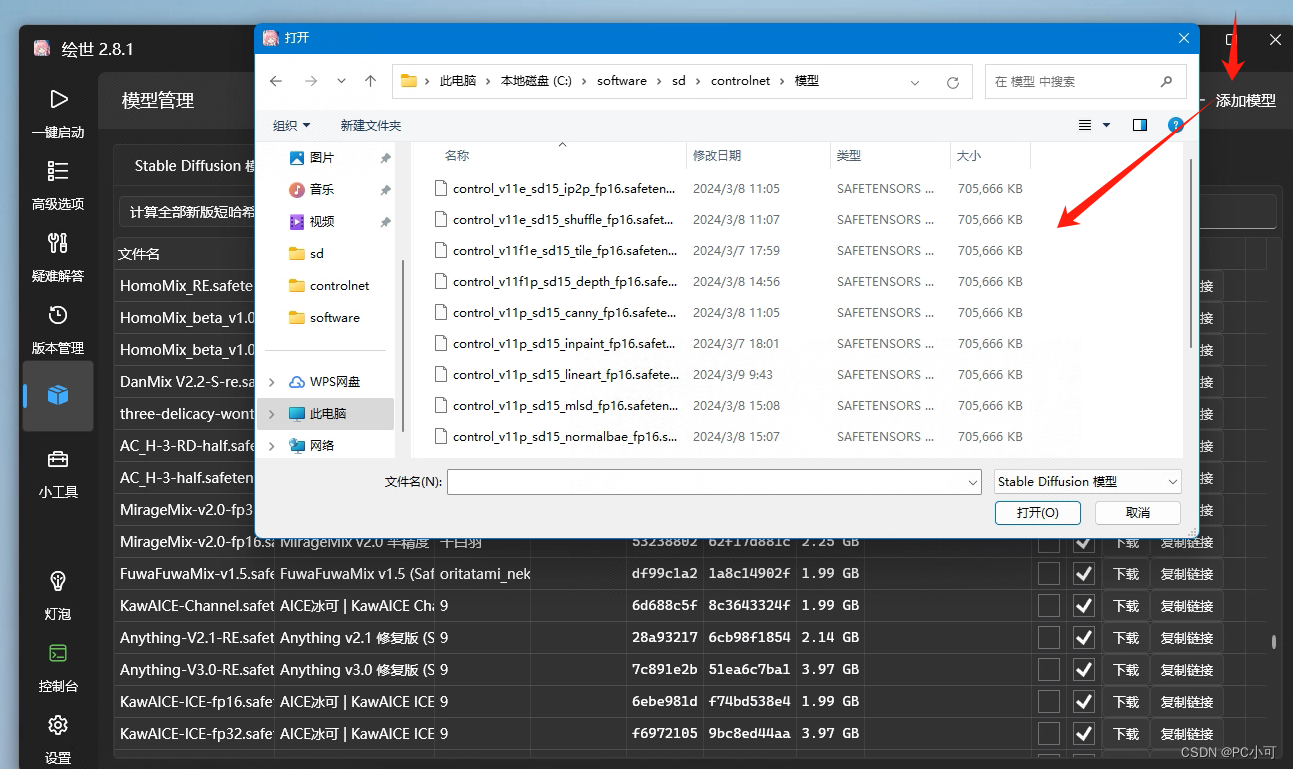
Task: Open 小工具 toolbox in sidebar
Action: click(x=58, y=473)
